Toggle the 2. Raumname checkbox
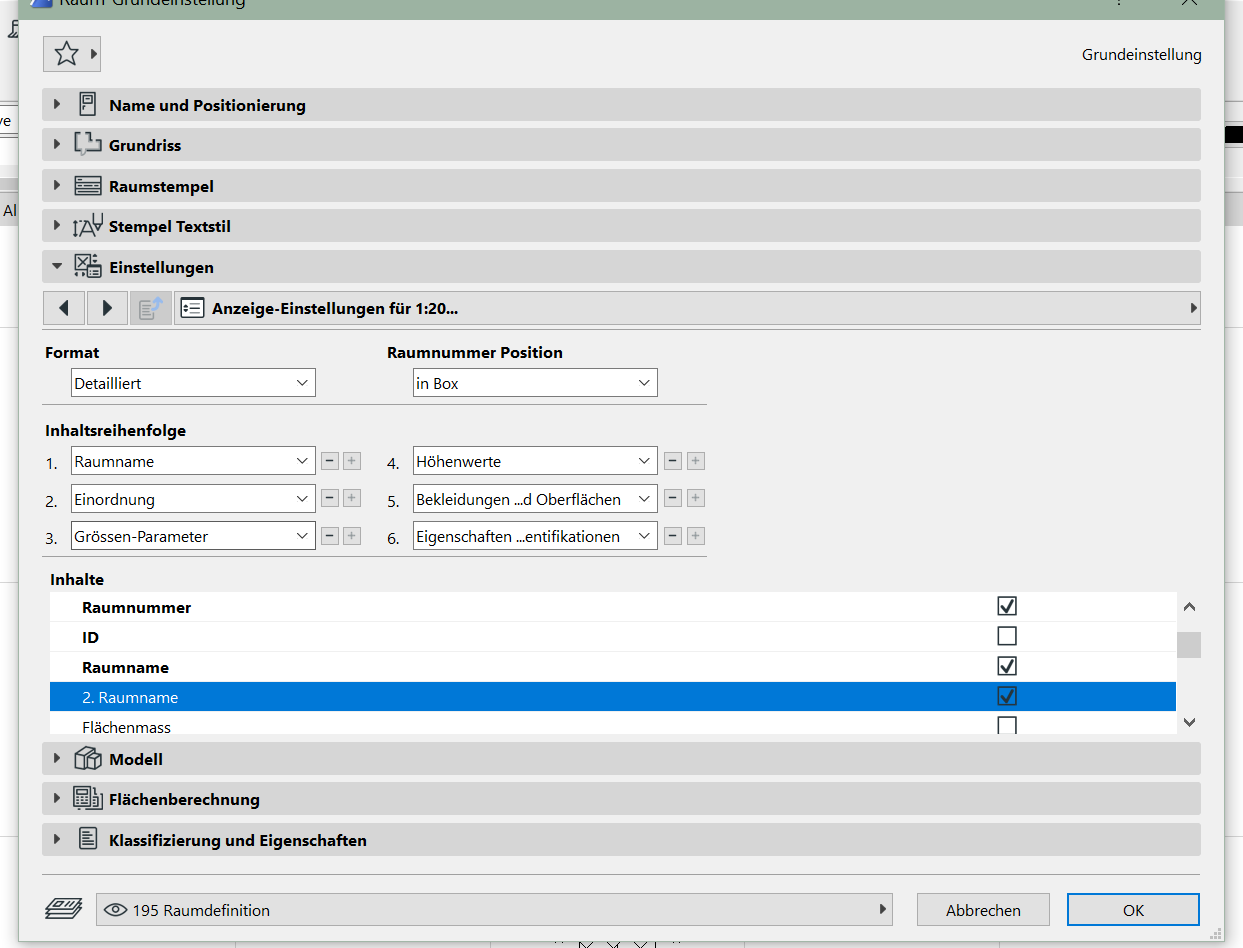The width and height of the screenshot is (1243, 948). coord(1007,696)
